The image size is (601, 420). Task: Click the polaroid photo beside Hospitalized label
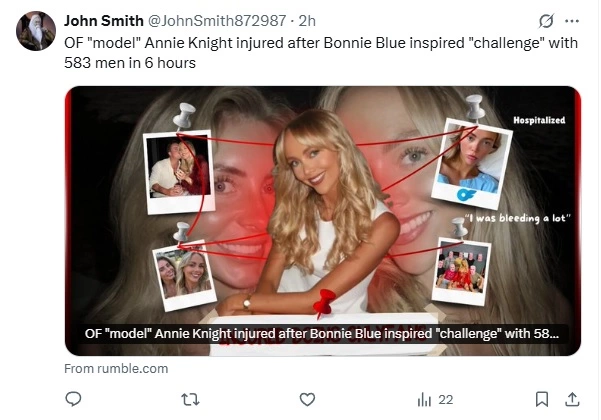(x=471, y=164)
